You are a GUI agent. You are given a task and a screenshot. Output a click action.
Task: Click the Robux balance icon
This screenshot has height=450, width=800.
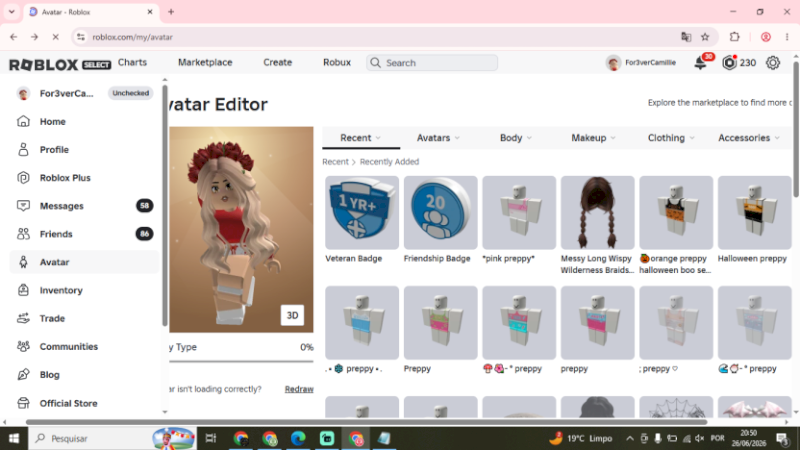(x=730, y=63)
